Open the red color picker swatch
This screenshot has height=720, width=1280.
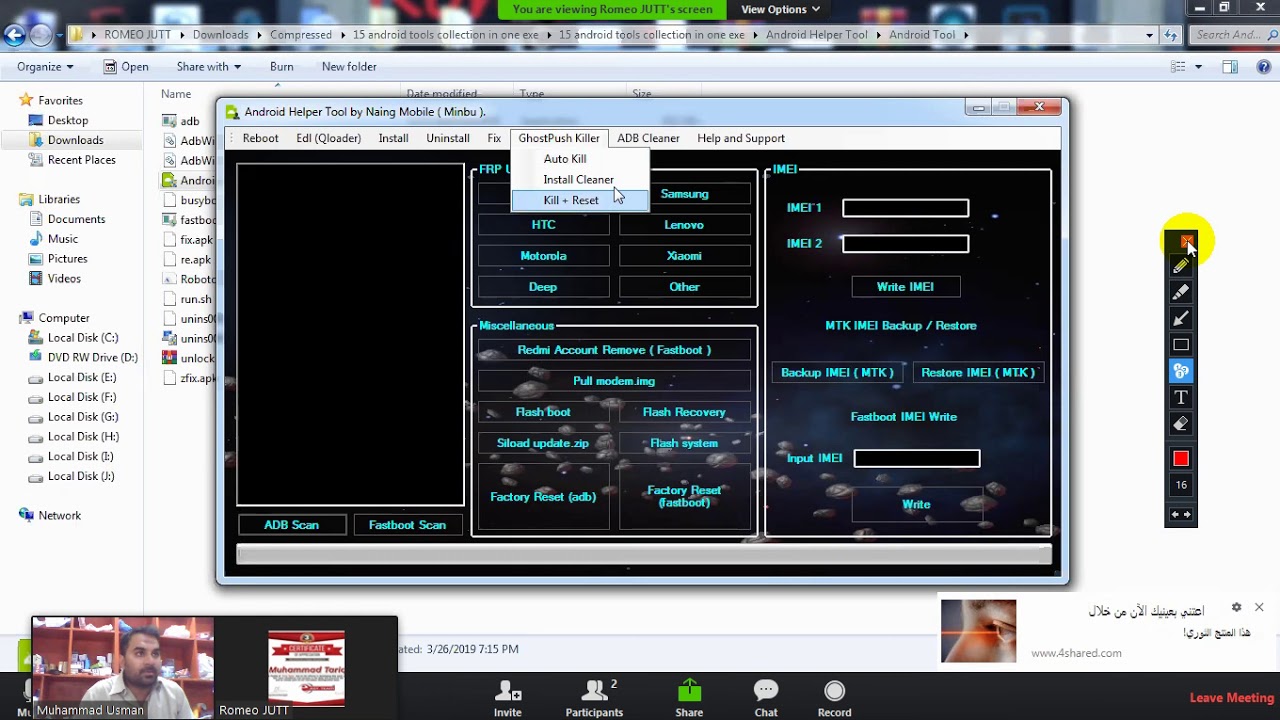pos(1181,458)
